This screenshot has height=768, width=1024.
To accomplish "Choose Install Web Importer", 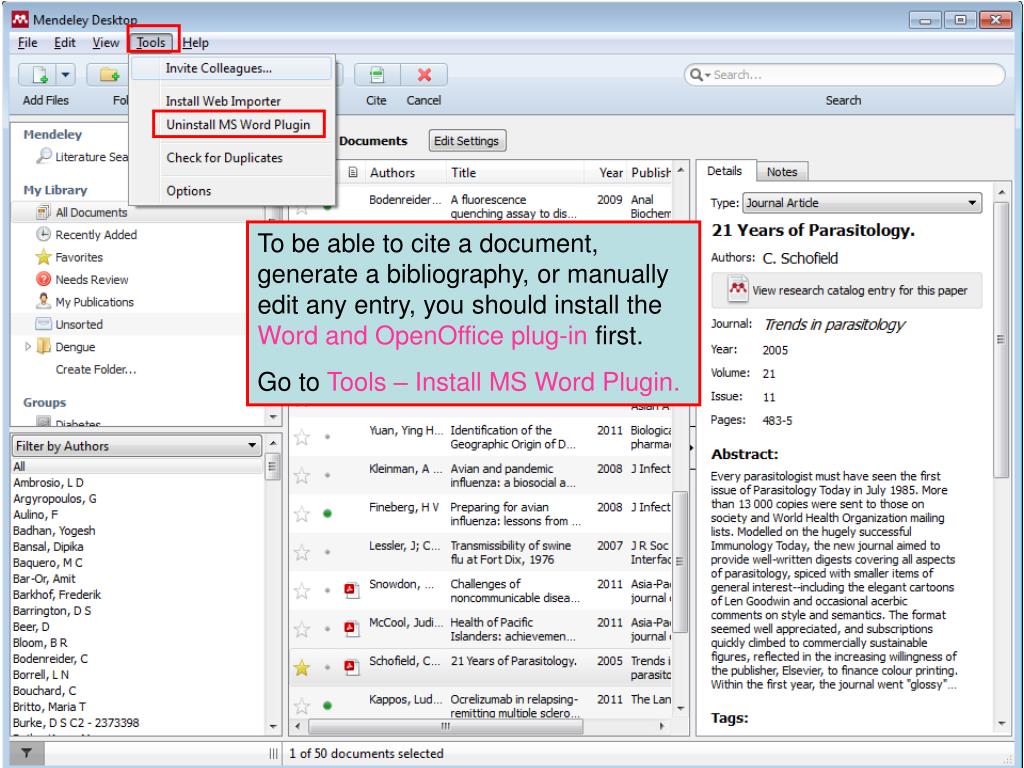I will click(x=223, y=101).
